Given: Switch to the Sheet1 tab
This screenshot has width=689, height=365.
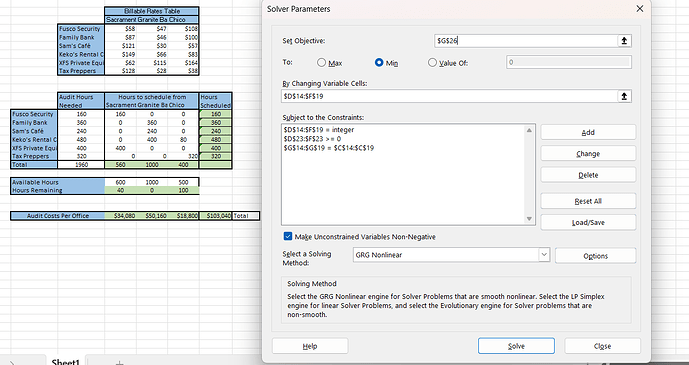Looking at the screenshot, I should (x=66, y=361).
